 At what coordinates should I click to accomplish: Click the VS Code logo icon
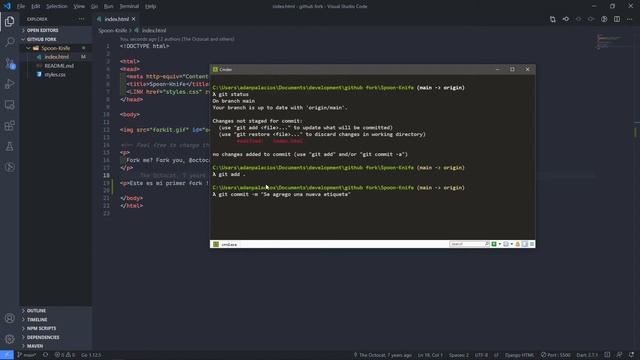tap(7, 6)
